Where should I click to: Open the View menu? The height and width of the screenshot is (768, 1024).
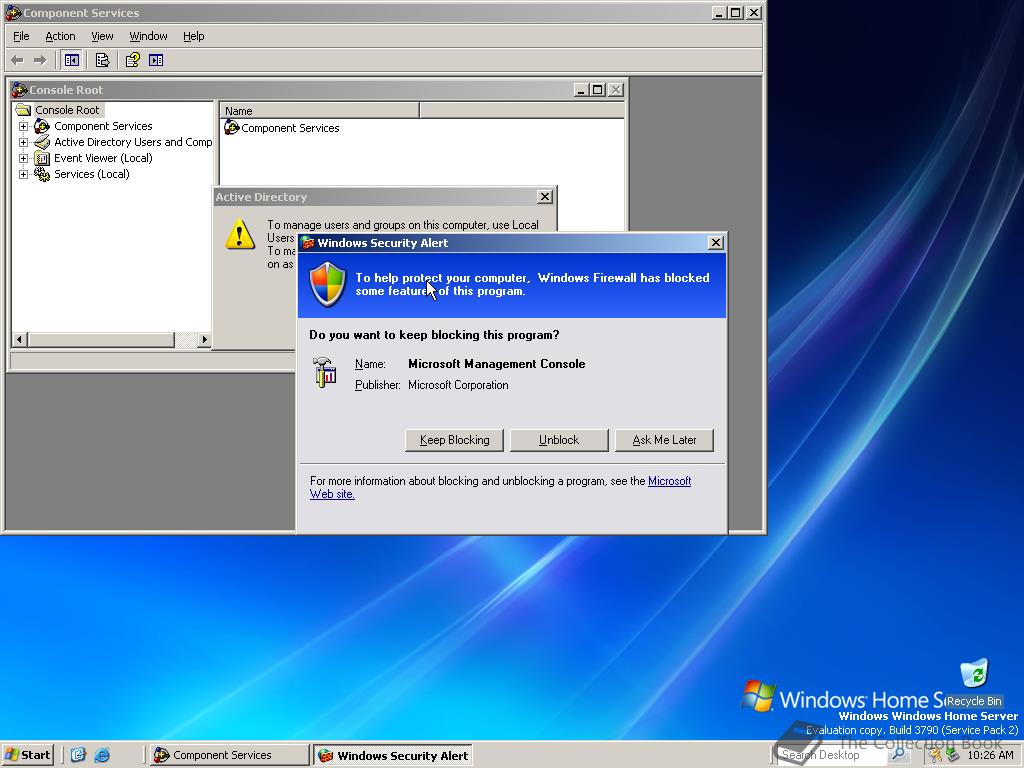click(x=102, y=36)
